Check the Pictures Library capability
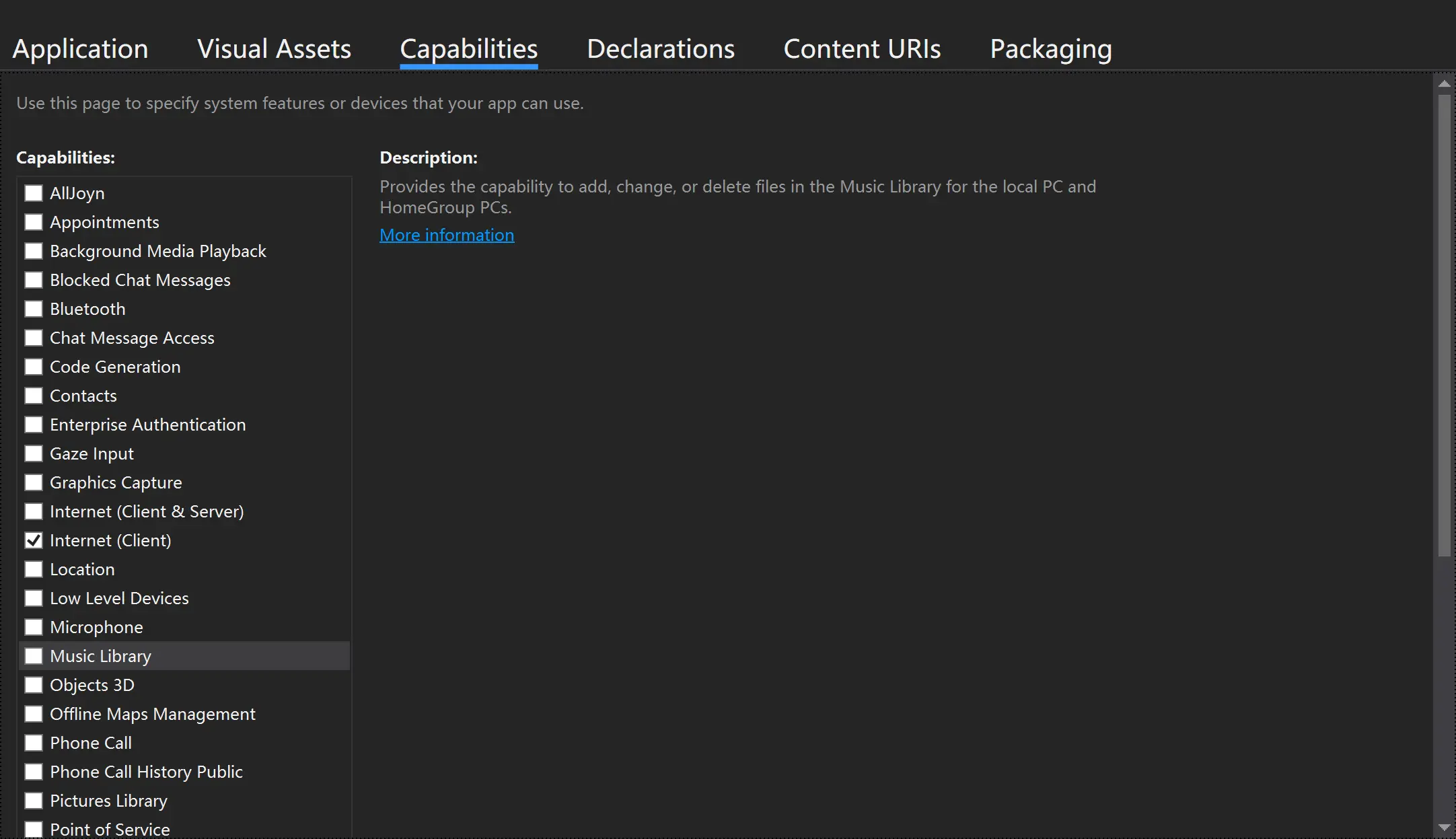Screen dimensions: 1456x839 click(x=34, y=801)
